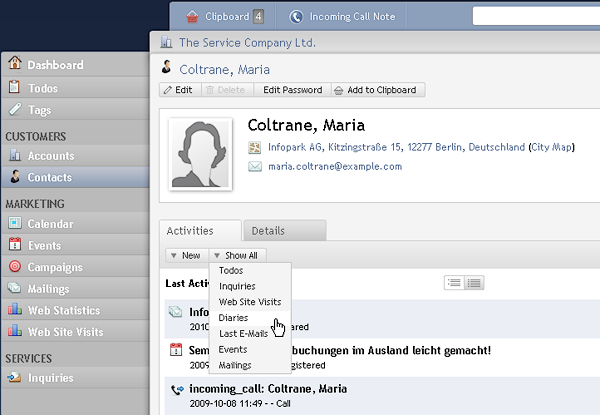Click Maria Coltrane's profile photo placeholder
This screenshot has width=600, height=415.
pyautogui.click(x=201, y=154)
